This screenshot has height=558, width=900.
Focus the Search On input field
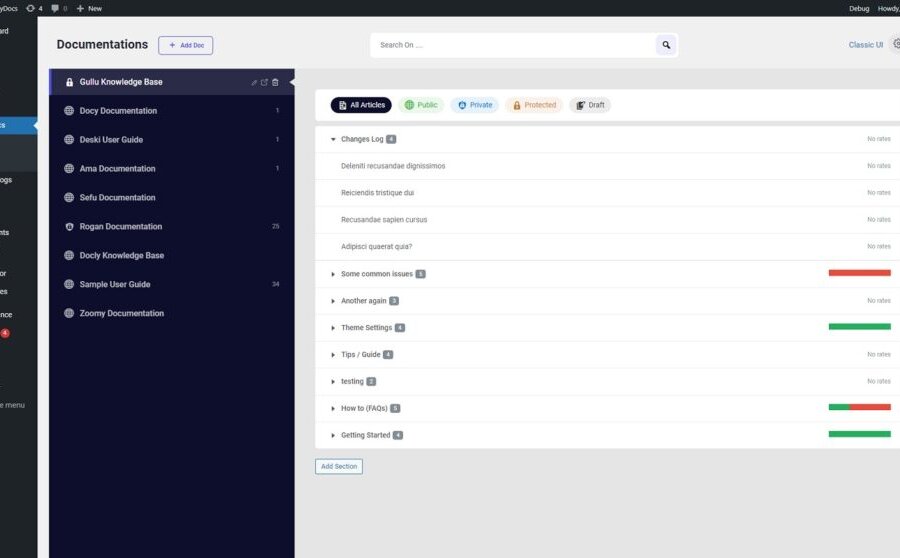(513, 45)
